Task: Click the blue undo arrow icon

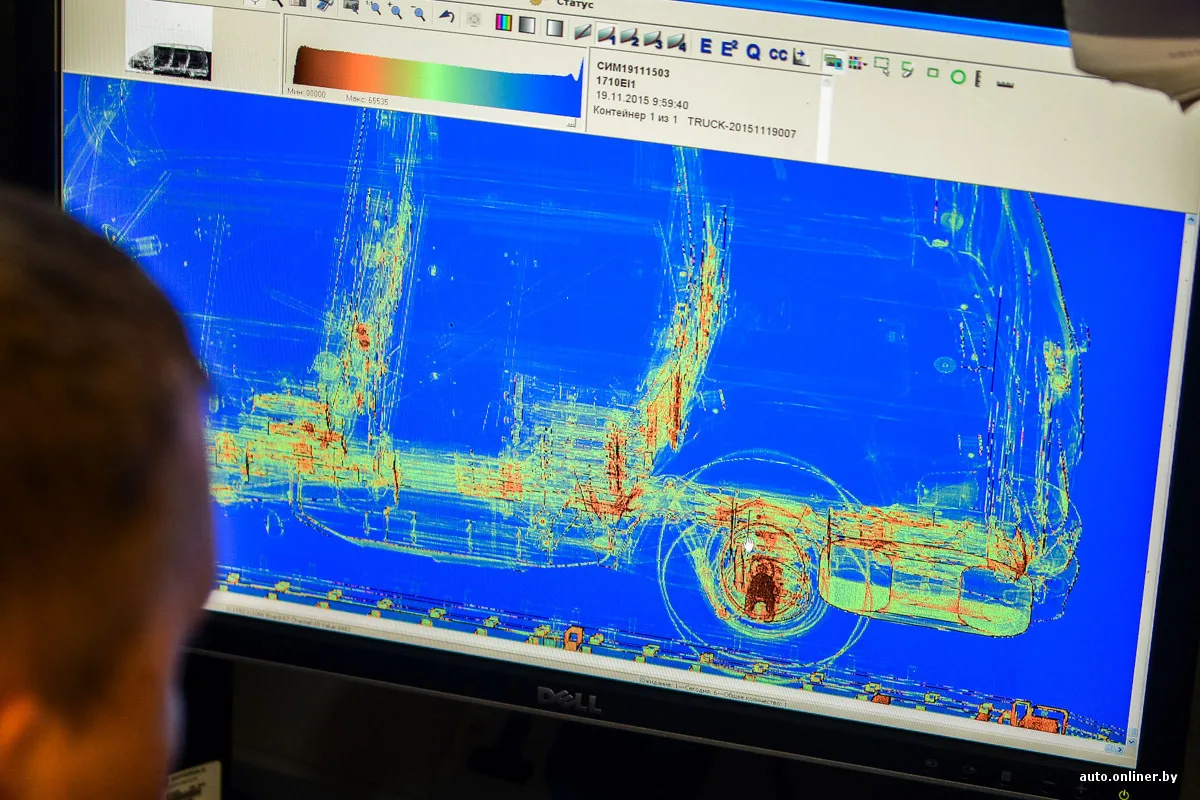Action: (447, 16)
